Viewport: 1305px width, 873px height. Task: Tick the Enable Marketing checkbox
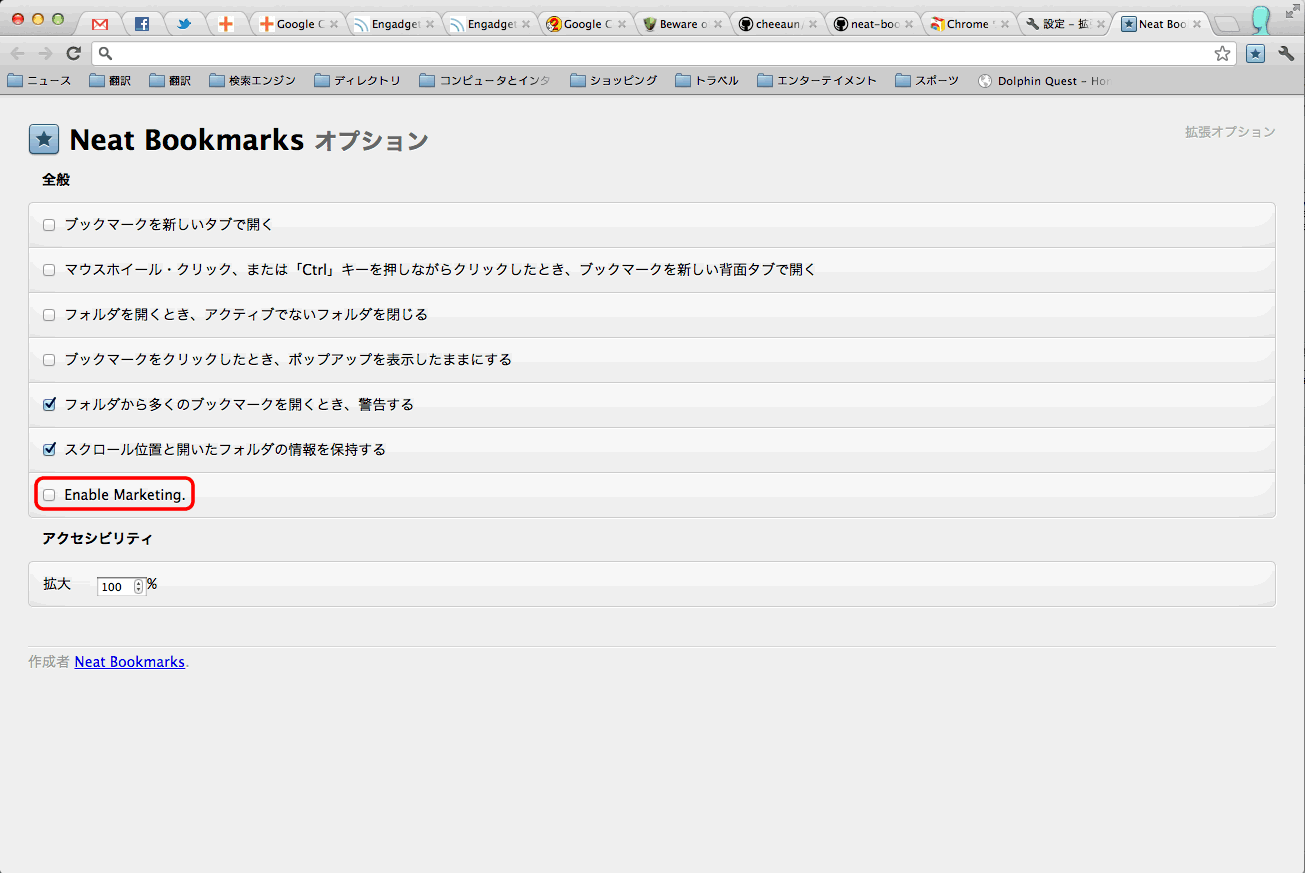(x=49, y=495)
